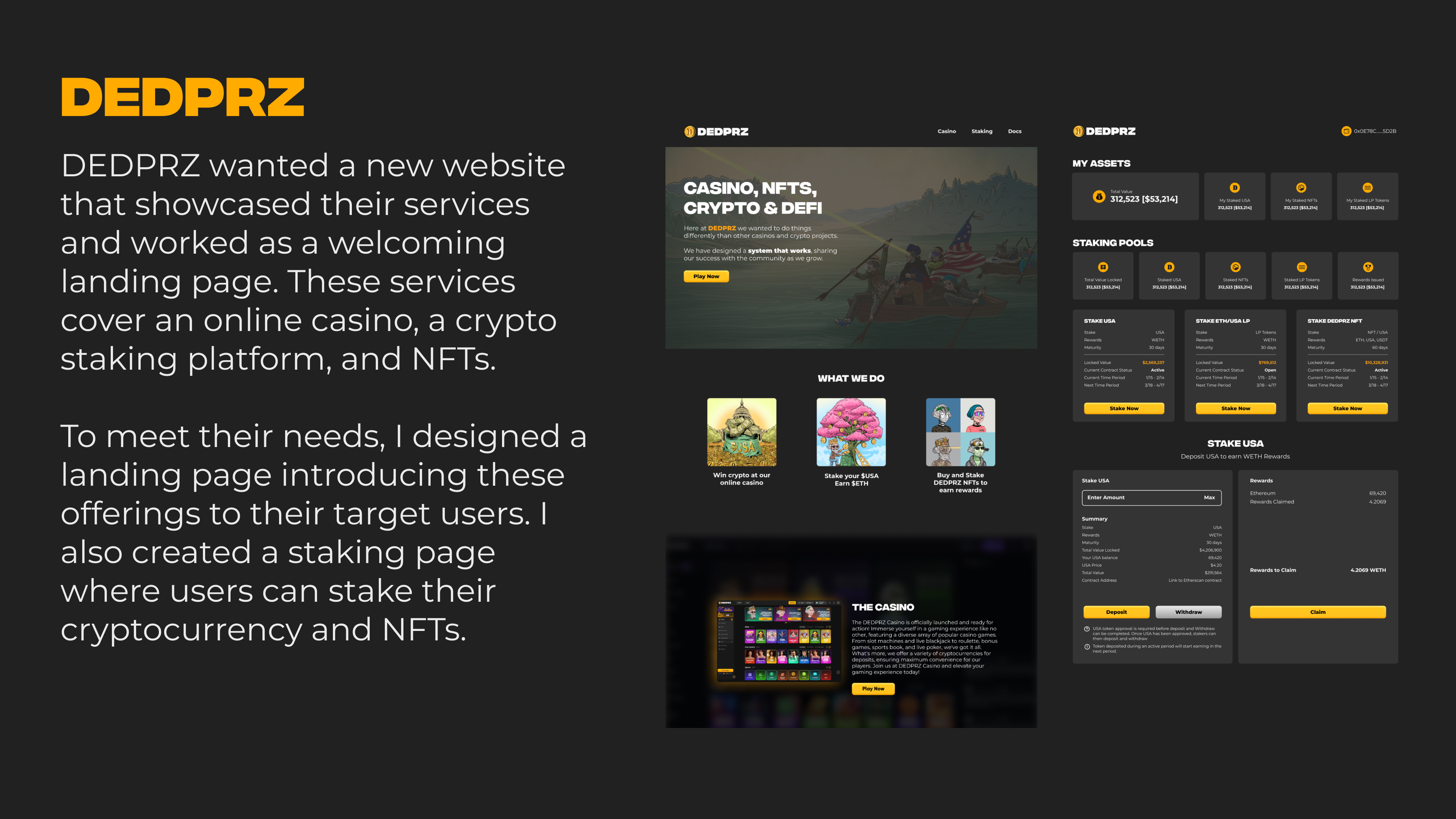Open the Staking nav menu item
The height and width of the screenshot is (819, 1456).
(982, 131)
